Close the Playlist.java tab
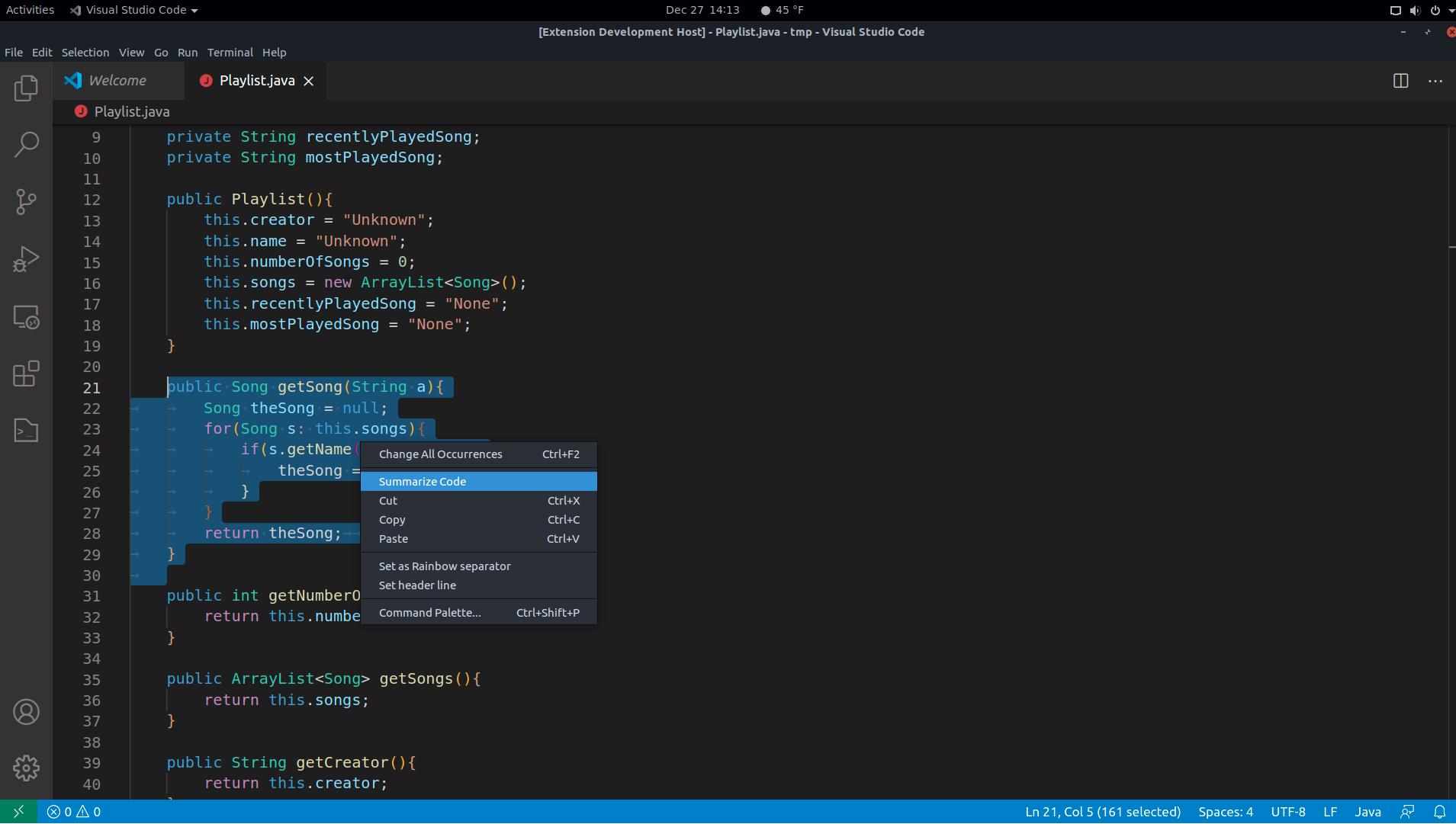The width and height of the screenshot is (1456, 824). [x=309, y=82]
